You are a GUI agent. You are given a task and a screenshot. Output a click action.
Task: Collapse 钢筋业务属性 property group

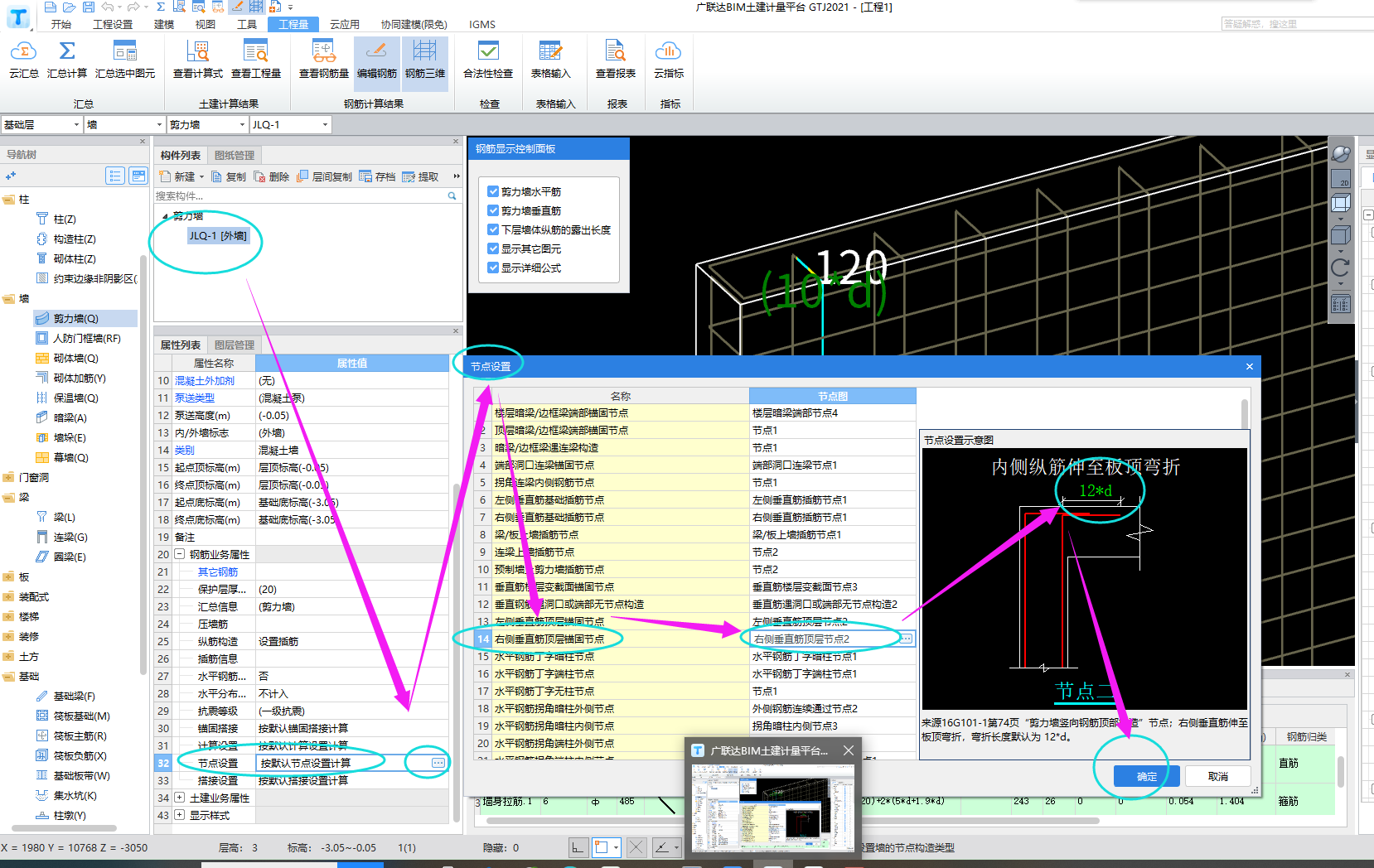coord(179,554)
